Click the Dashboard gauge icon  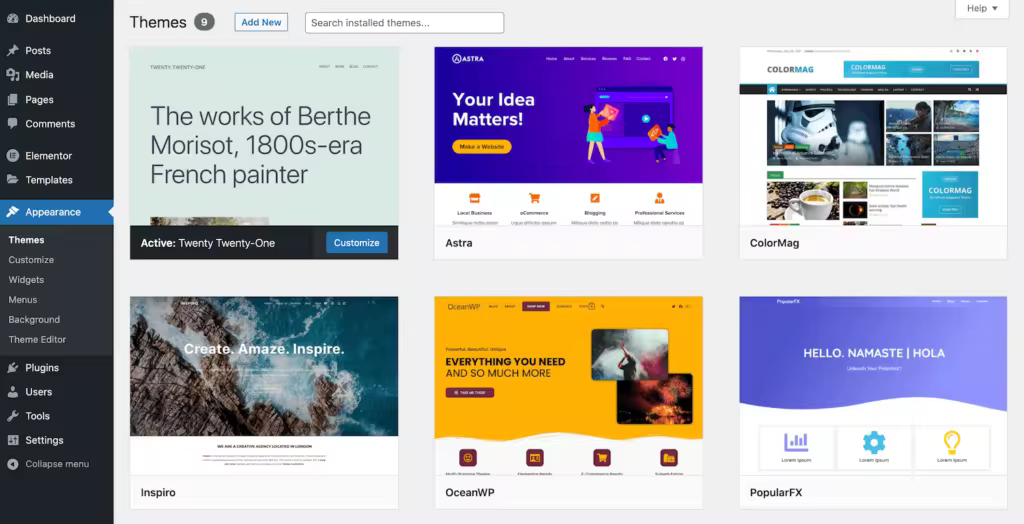pos(12,18)
